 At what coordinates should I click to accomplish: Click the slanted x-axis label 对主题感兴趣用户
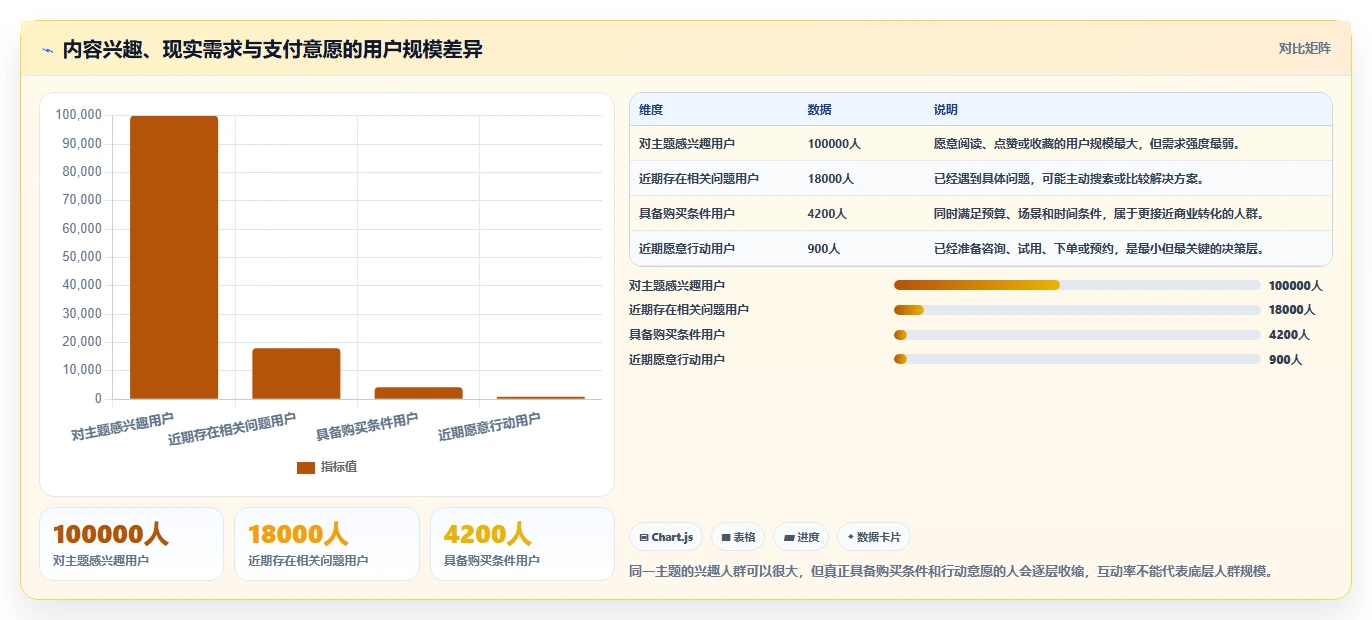122,427
